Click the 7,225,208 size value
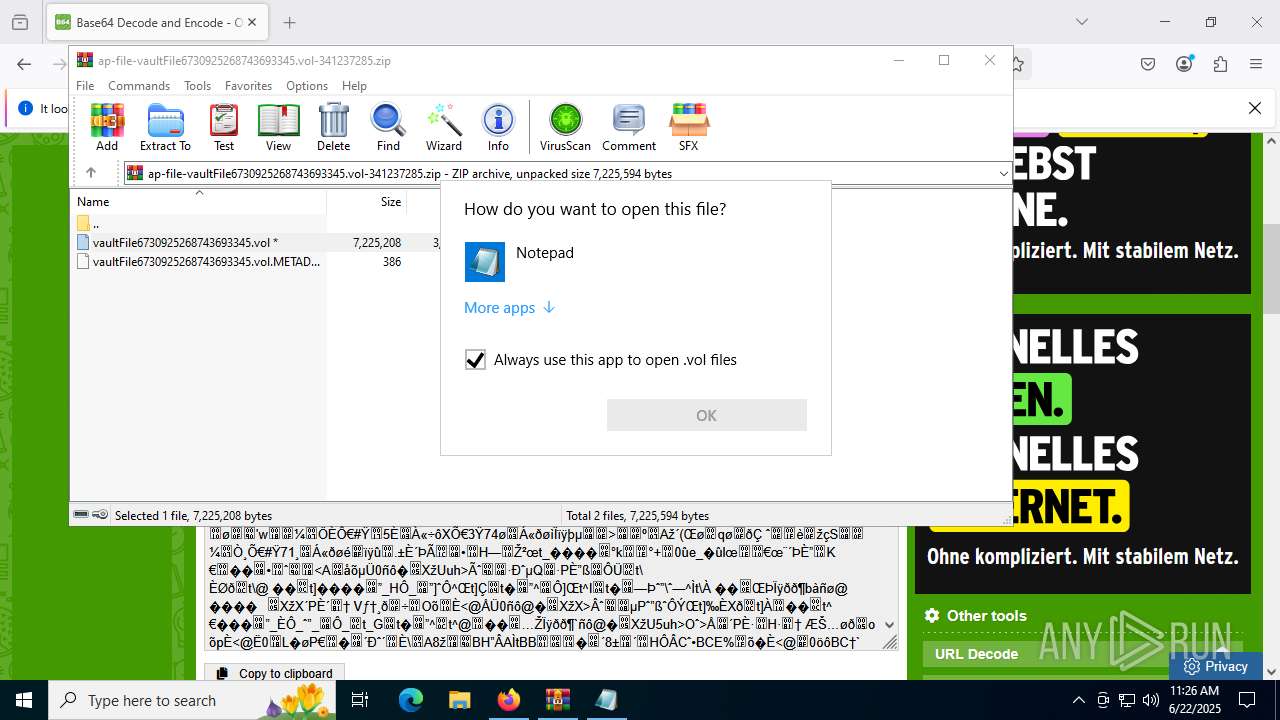This screenshot has height=720, width=1280. (x=377, y=242)
